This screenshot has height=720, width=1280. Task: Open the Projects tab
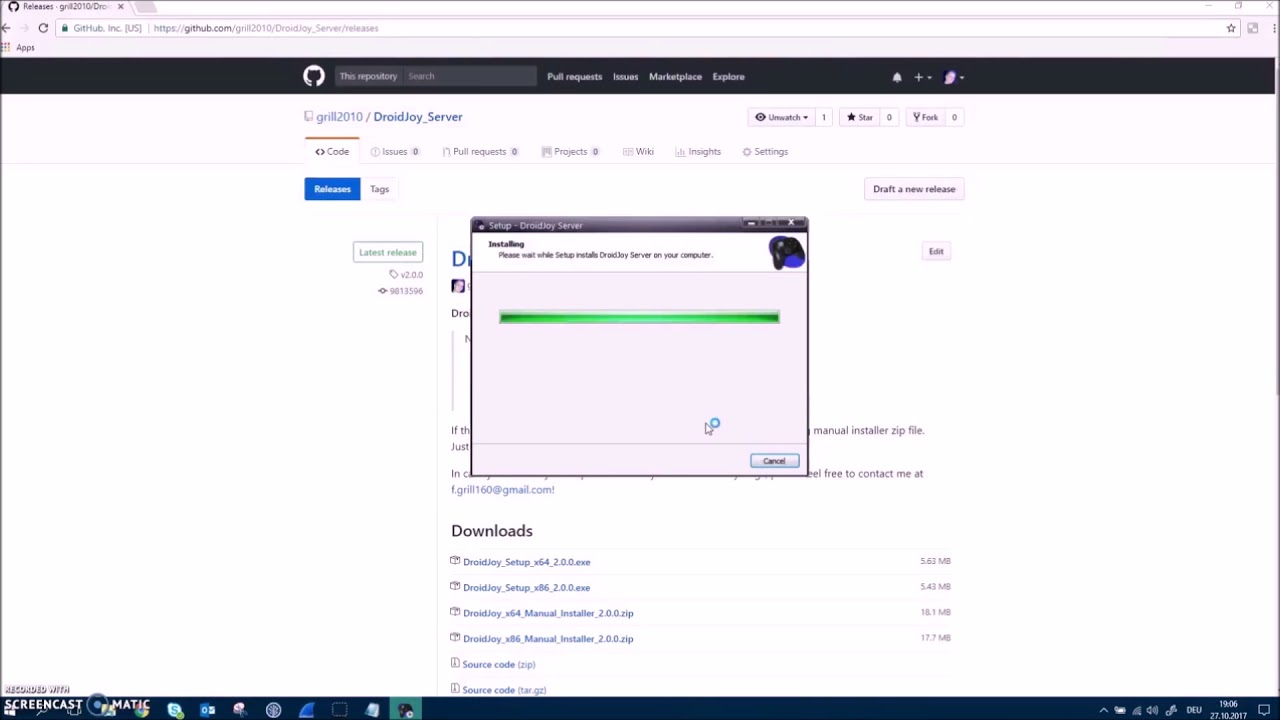[570, 152]
